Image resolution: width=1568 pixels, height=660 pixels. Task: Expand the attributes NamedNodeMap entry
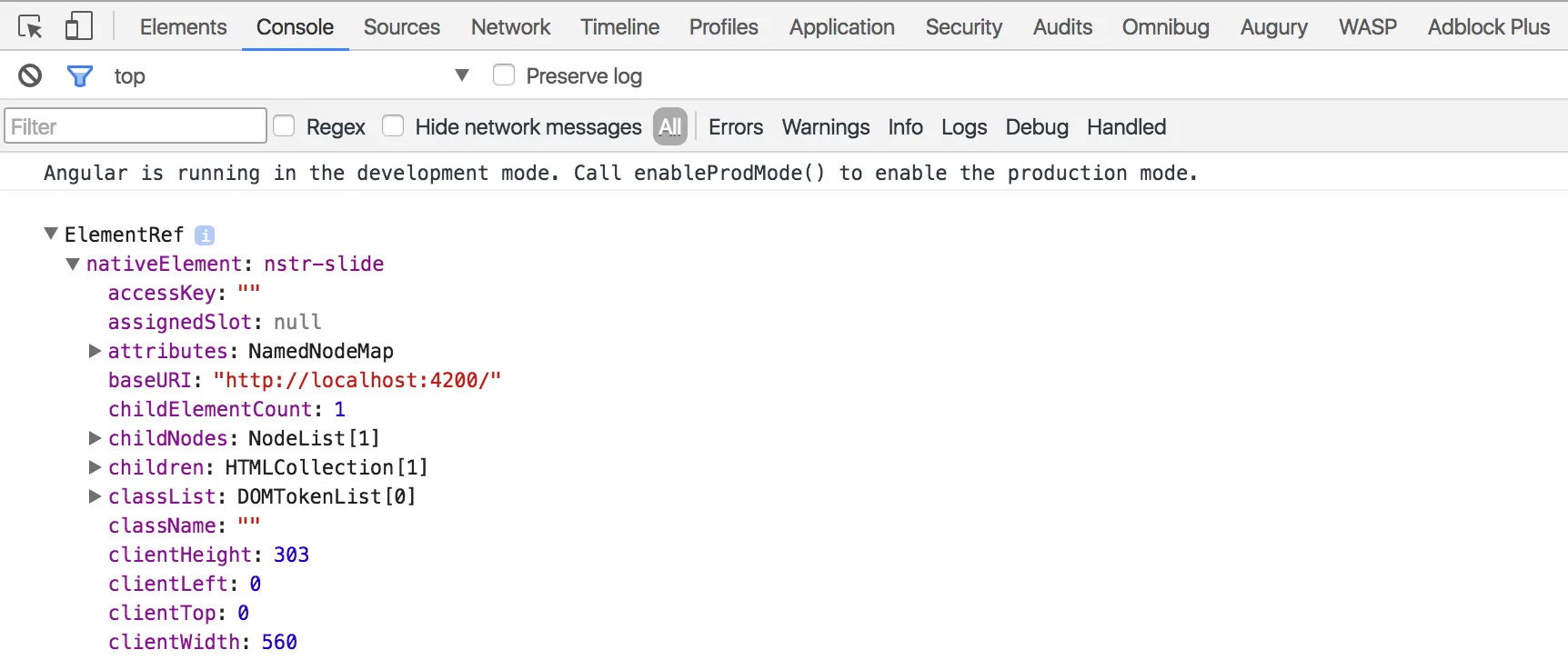click(x=95, y=351)
